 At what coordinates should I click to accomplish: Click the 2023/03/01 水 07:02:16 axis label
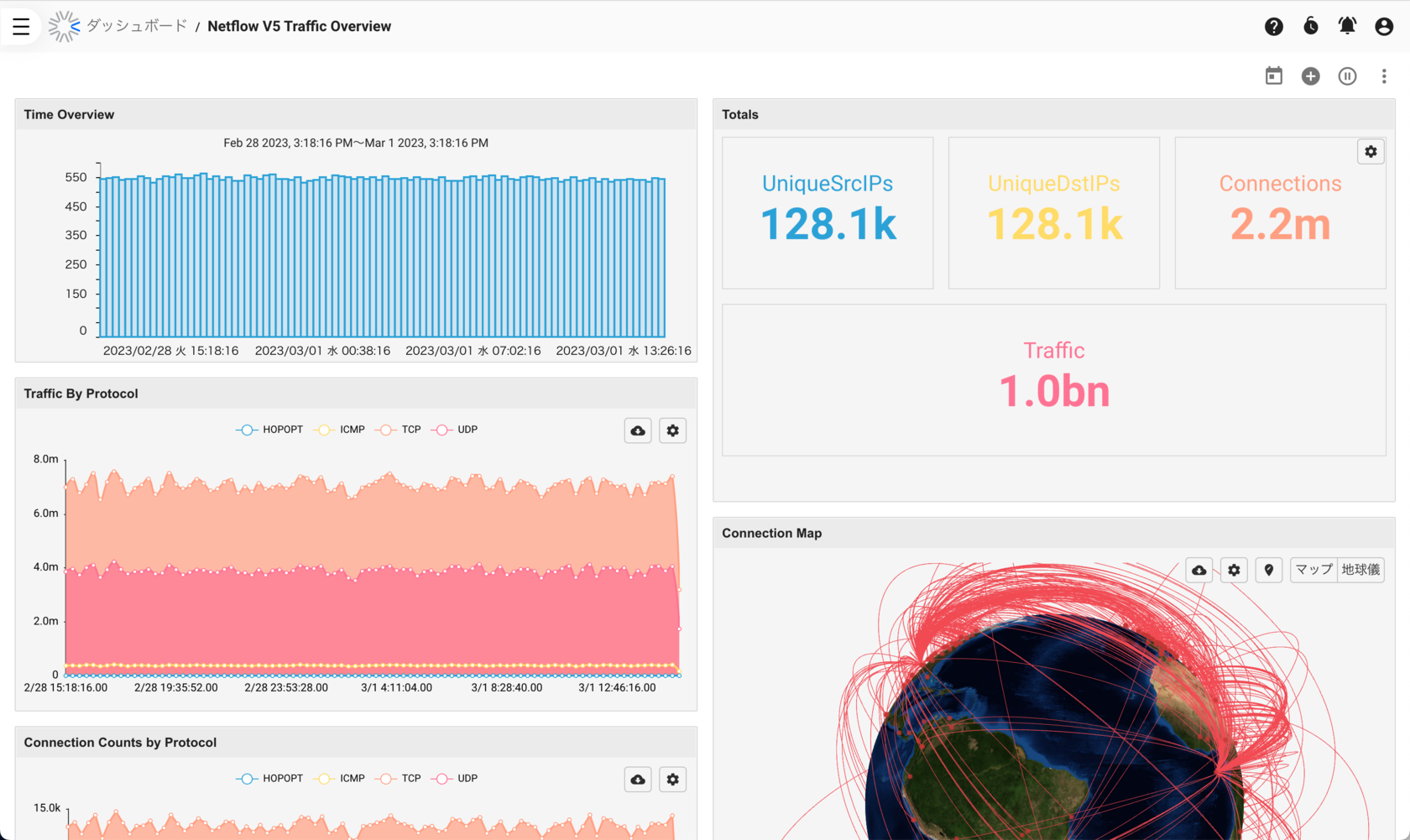pos(473,351)
